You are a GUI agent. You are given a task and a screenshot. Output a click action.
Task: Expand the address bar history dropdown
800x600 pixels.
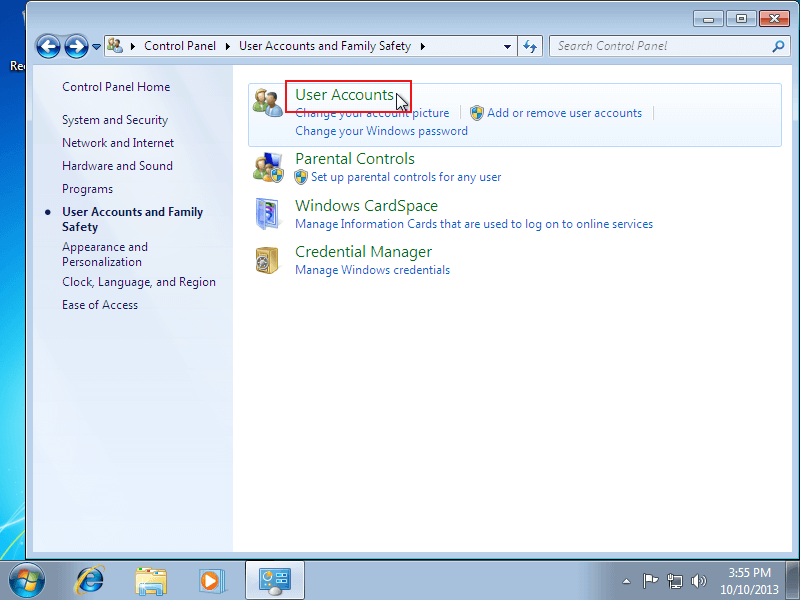tap(508, 46)
